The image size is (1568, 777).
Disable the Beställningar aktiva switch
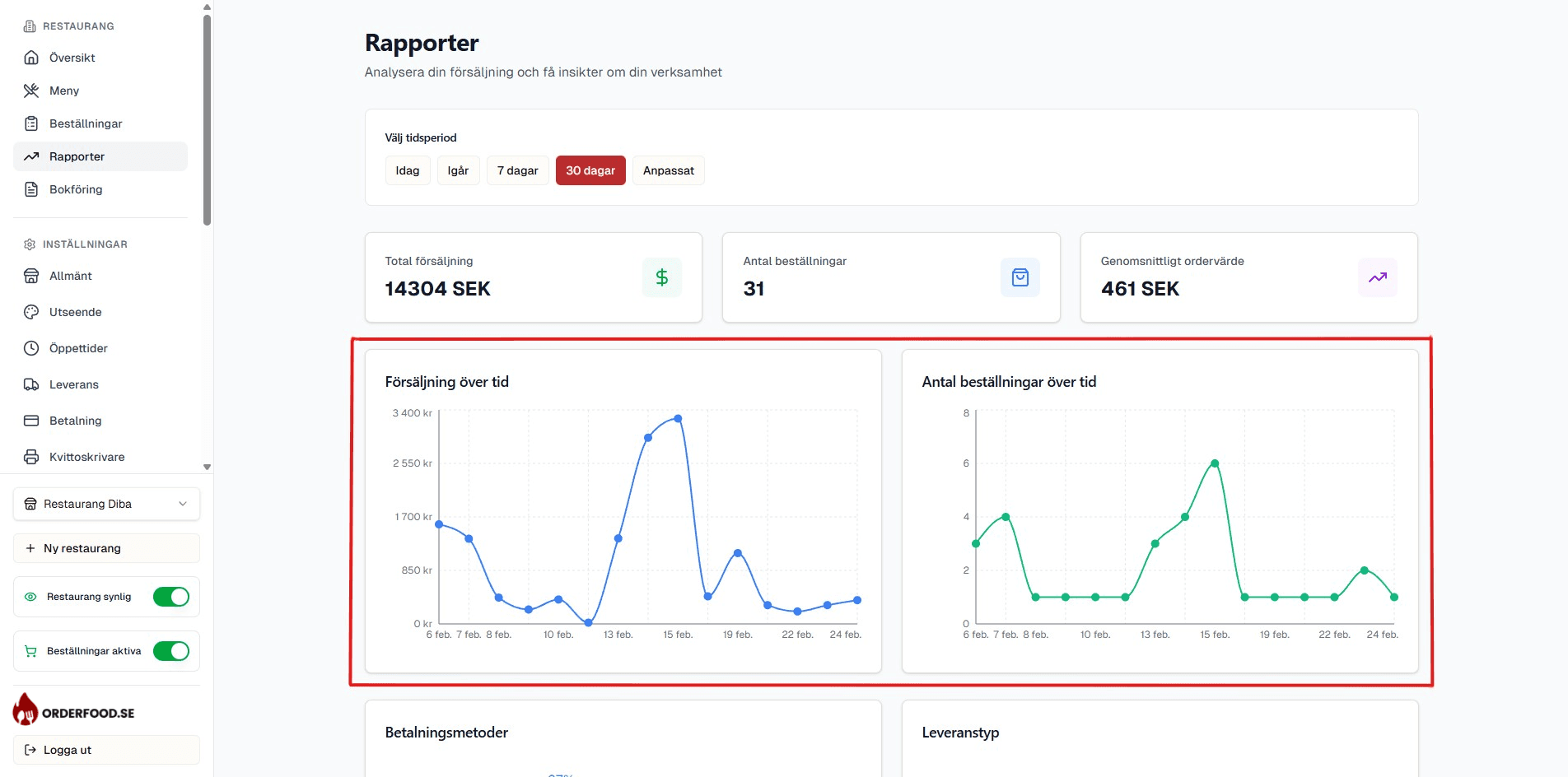(x=171, y=651)
